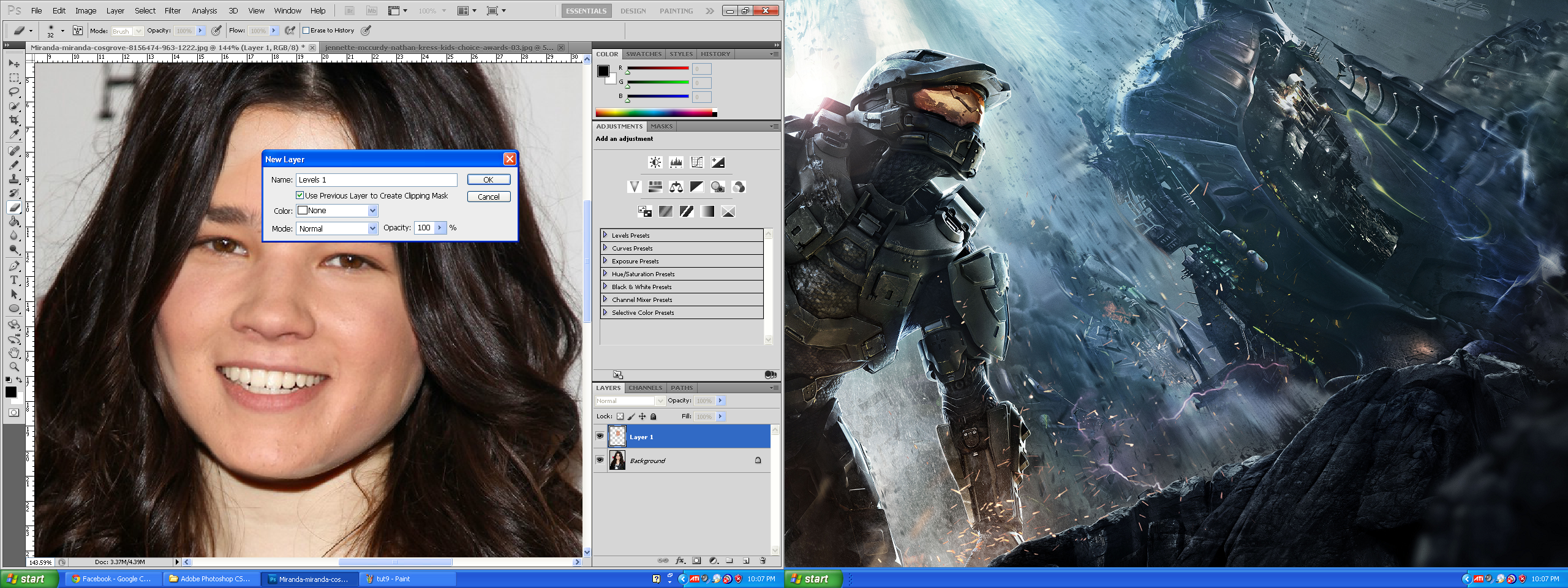The height and width of the screenshot is (588, 1568).
Task: Toggle lock image pixels brush icon
Action: coord(631,417)
